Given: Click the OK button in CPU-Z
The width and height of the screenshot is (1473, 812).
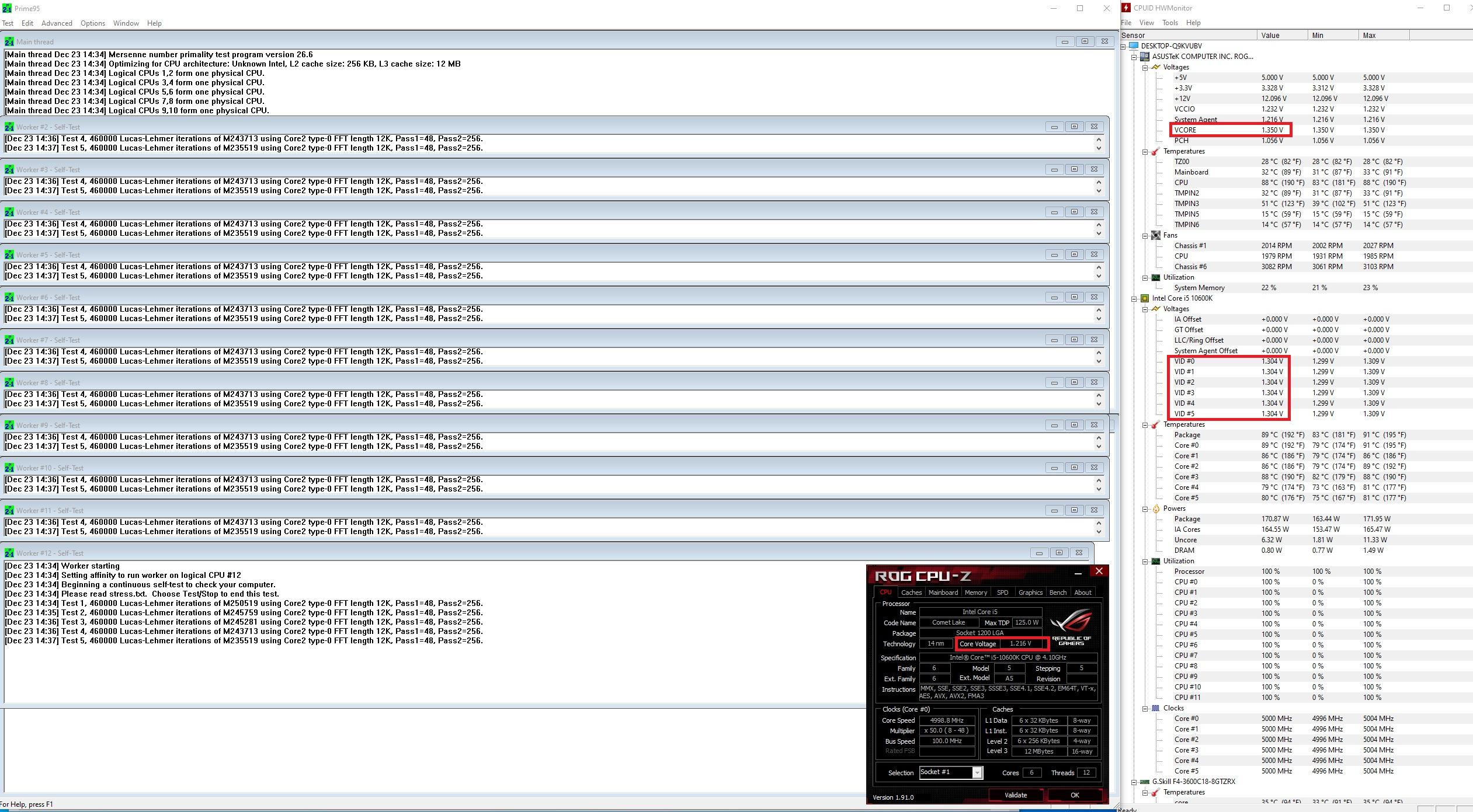Looking at the screenshot, I should (1075, 795).
